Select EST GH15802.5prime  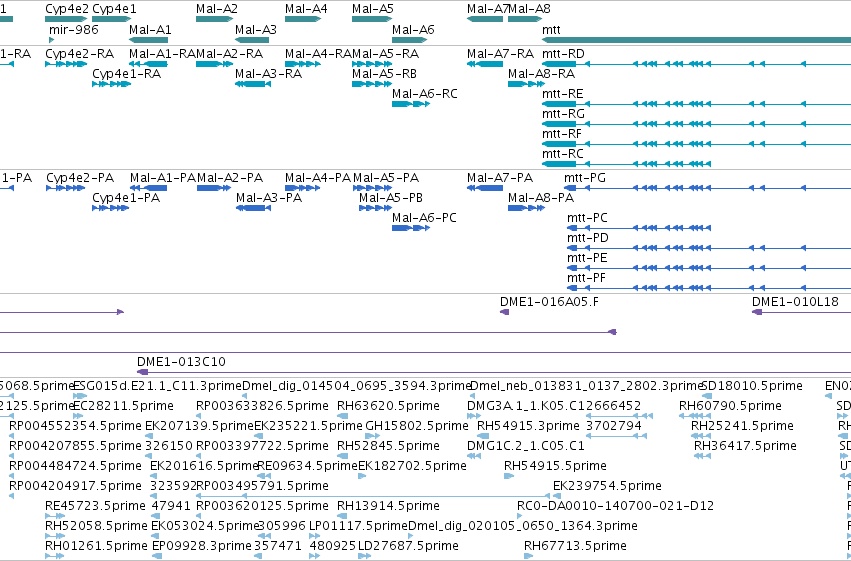tap(372, 436)
